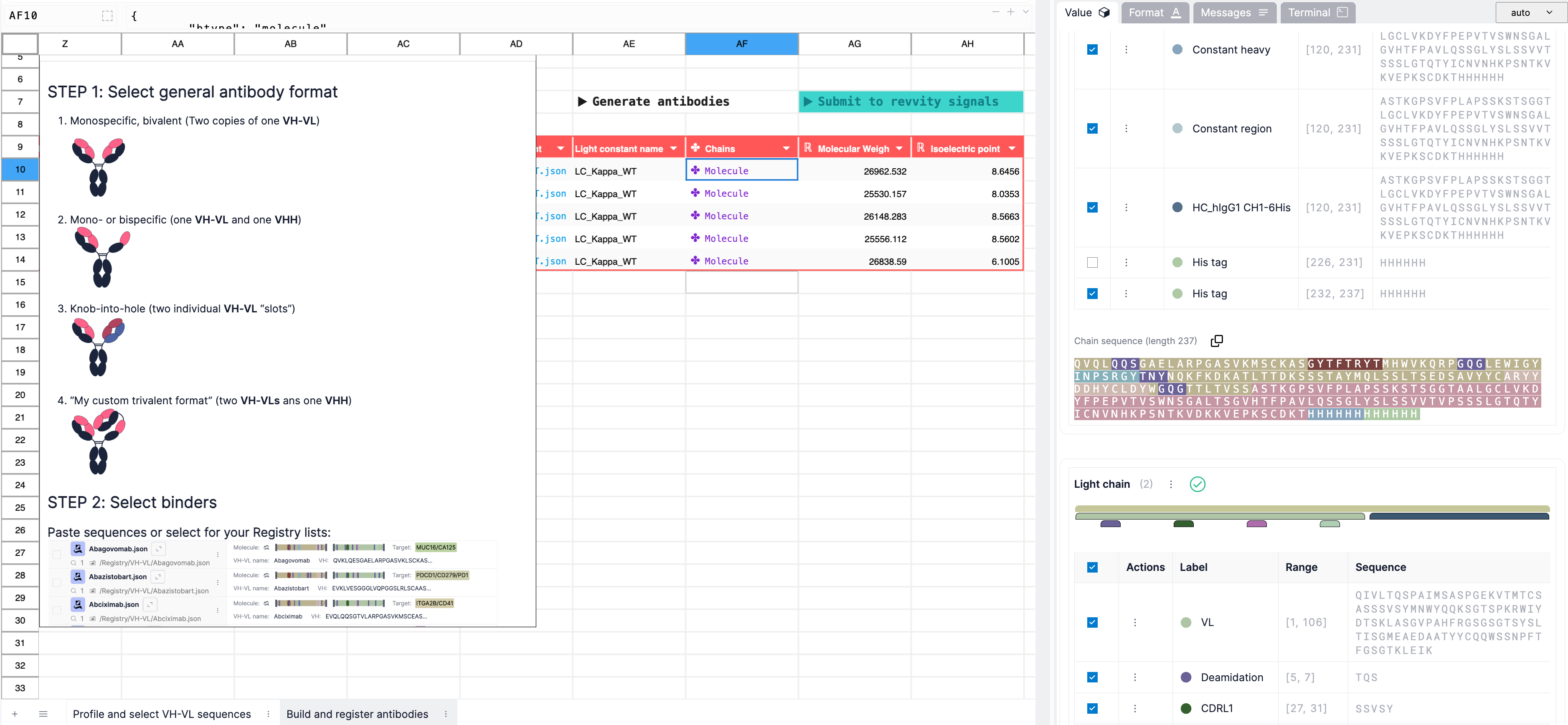This screenshot has width=1568, height=725.
Task: Select isoelectric point cell 6.1005
Action: (x=967, y=261)
